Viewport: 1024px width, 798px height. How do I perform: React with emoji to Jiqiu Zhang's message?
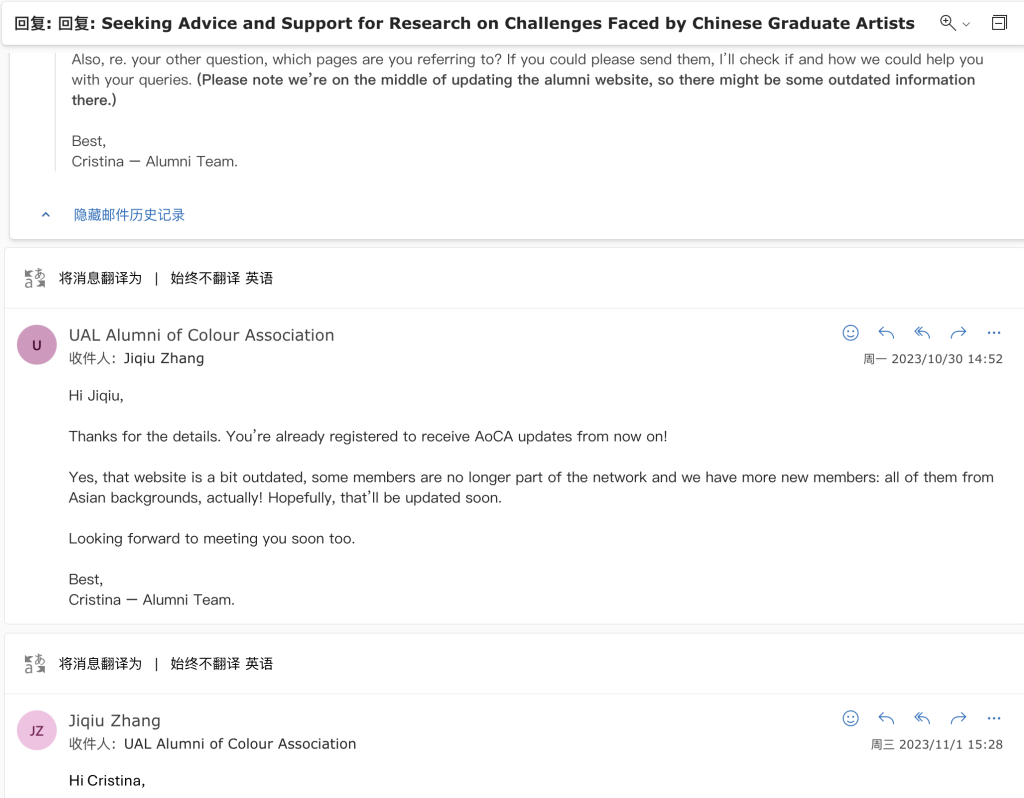click(x=850, y=718)
